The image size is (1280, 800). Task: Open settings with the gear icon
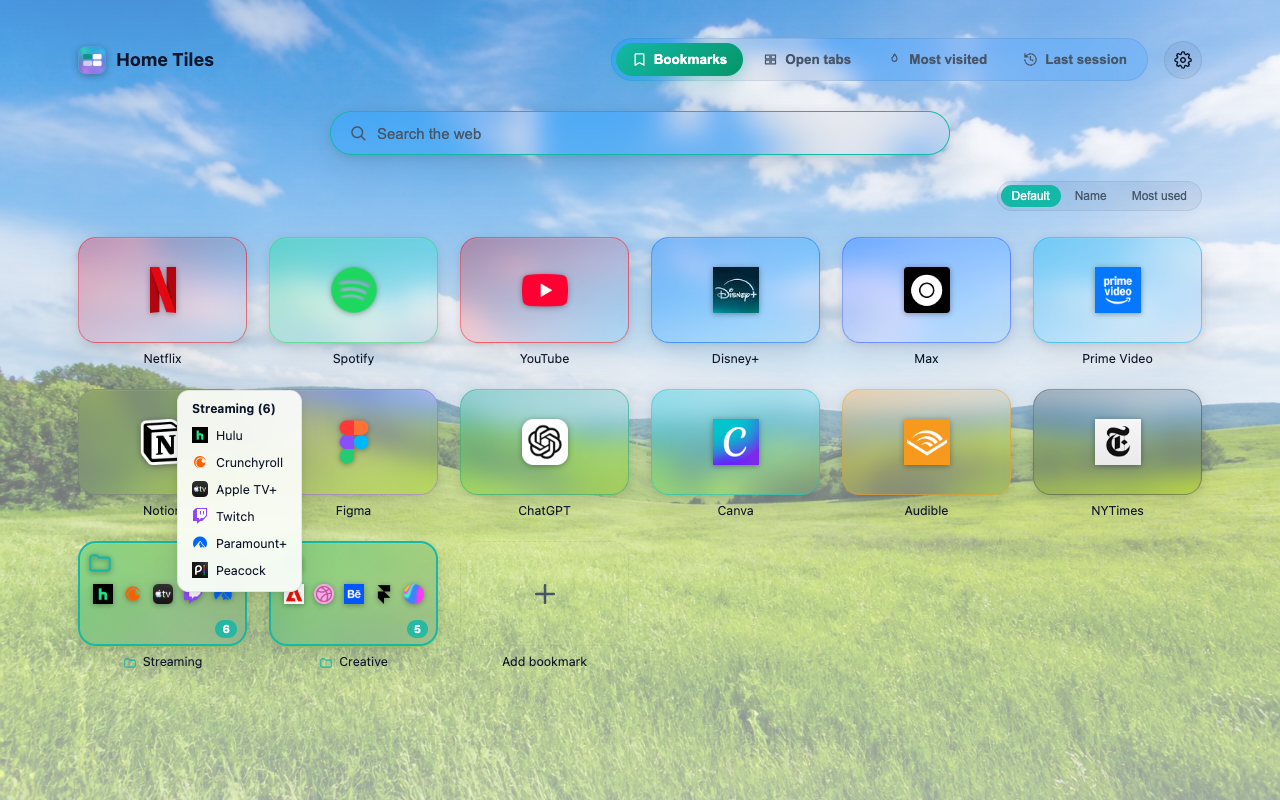click(1183, 60)
